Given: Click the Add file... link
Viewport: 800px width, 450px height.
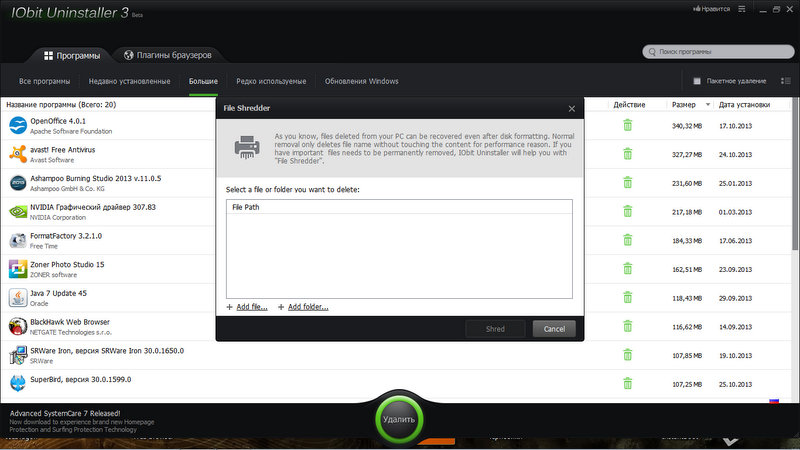Looking at the screenshot, I should click(252, 307).
